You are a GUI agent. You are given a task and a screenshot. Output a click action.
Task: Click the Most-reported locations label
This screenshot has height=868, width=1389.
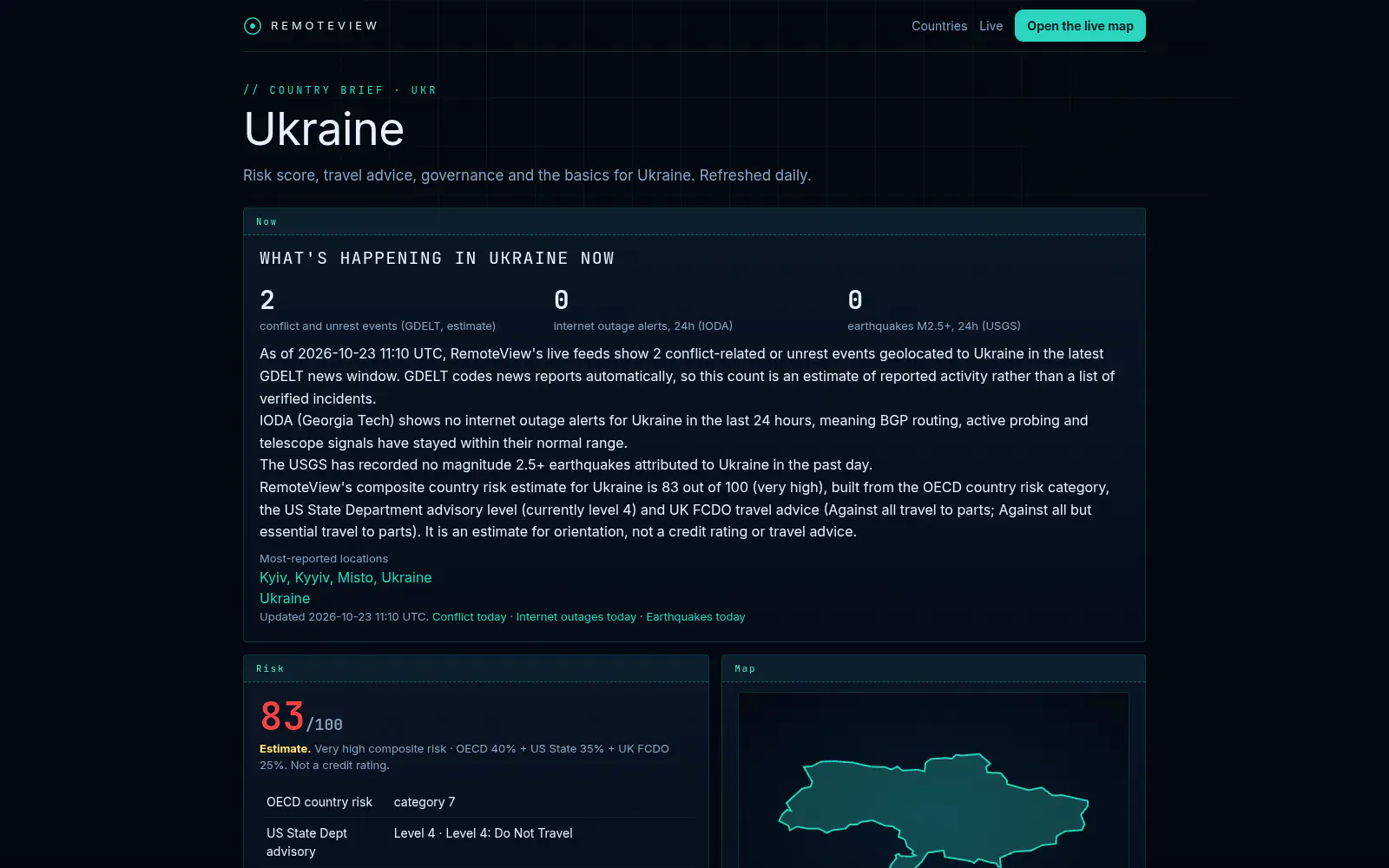tap(324, 559)
